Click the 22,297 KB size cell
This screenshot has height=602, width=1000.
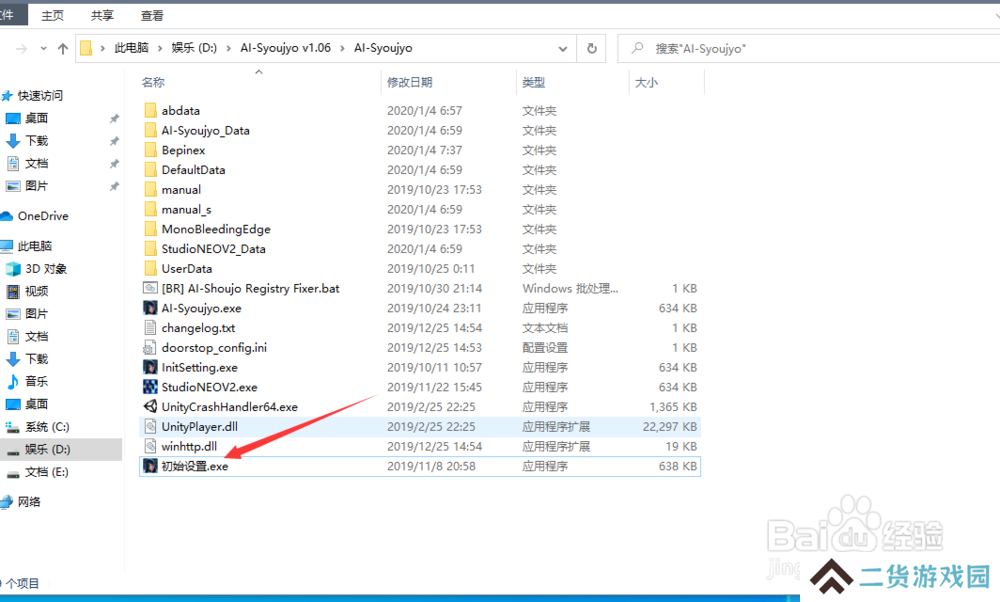coord(670,427)
